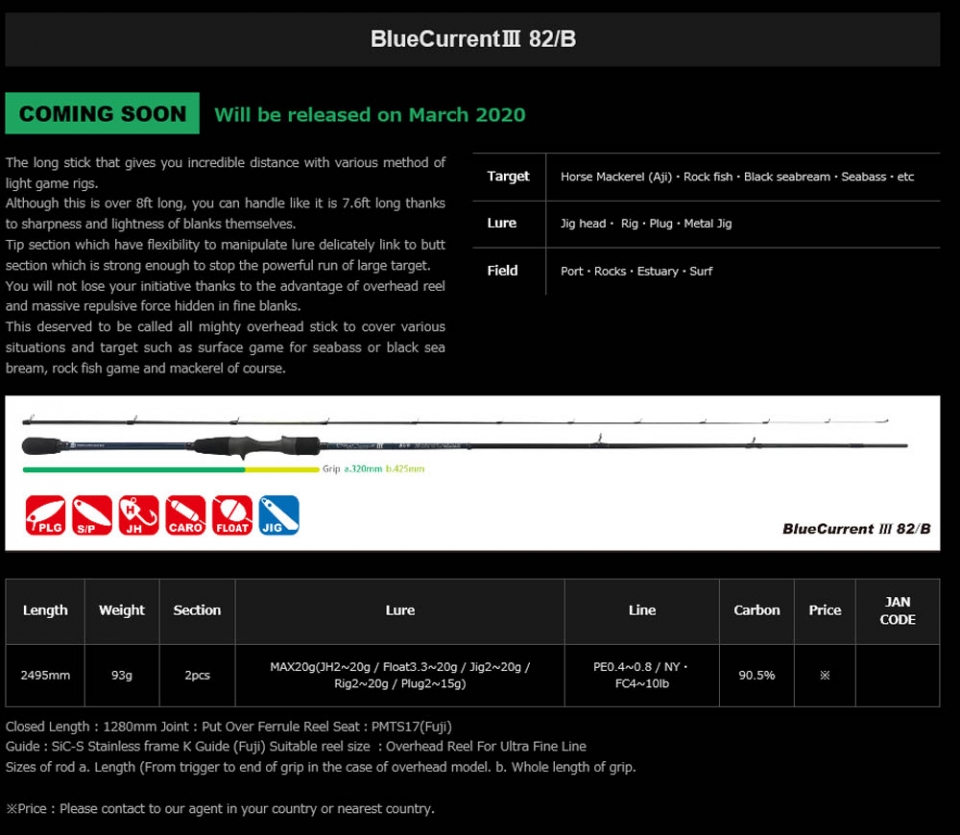This screenshot has height=835, width=960.
Task: Click the 2pcs section value
Action: [197, 675]
